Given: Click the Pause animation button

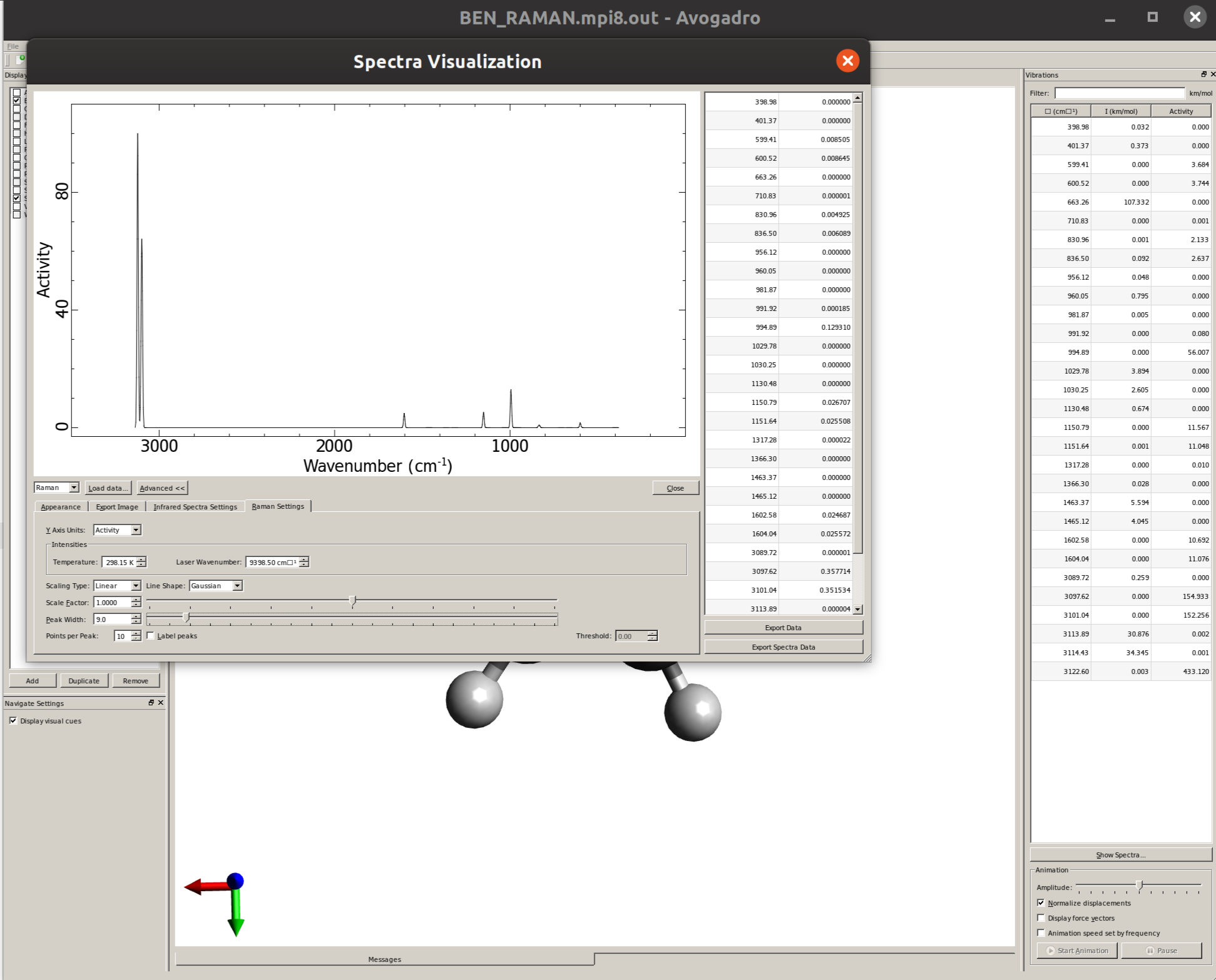Looking at the screenshot, I should [1161, 950].
